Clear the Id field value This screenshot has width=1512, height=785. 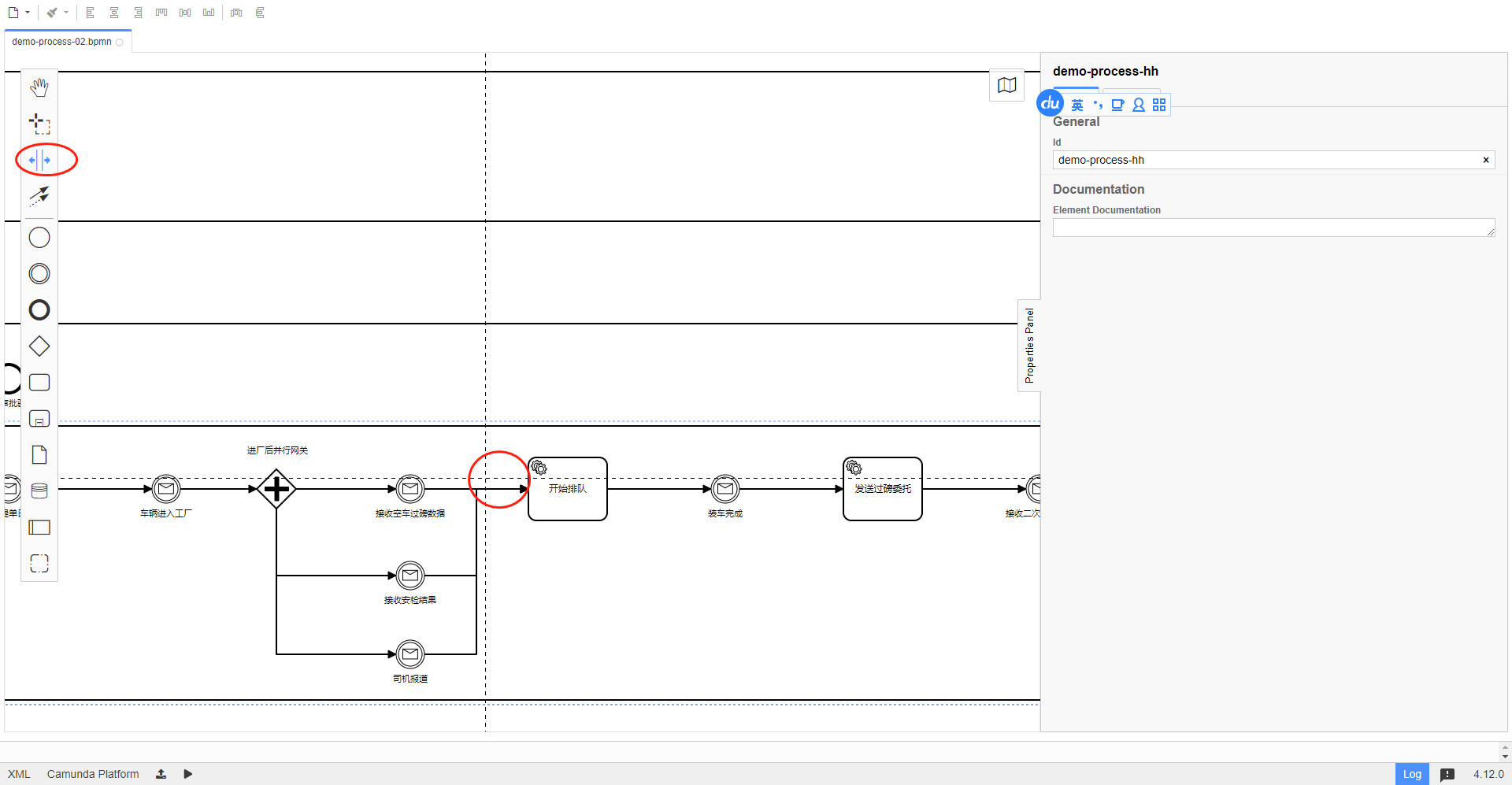(1486, 160)
